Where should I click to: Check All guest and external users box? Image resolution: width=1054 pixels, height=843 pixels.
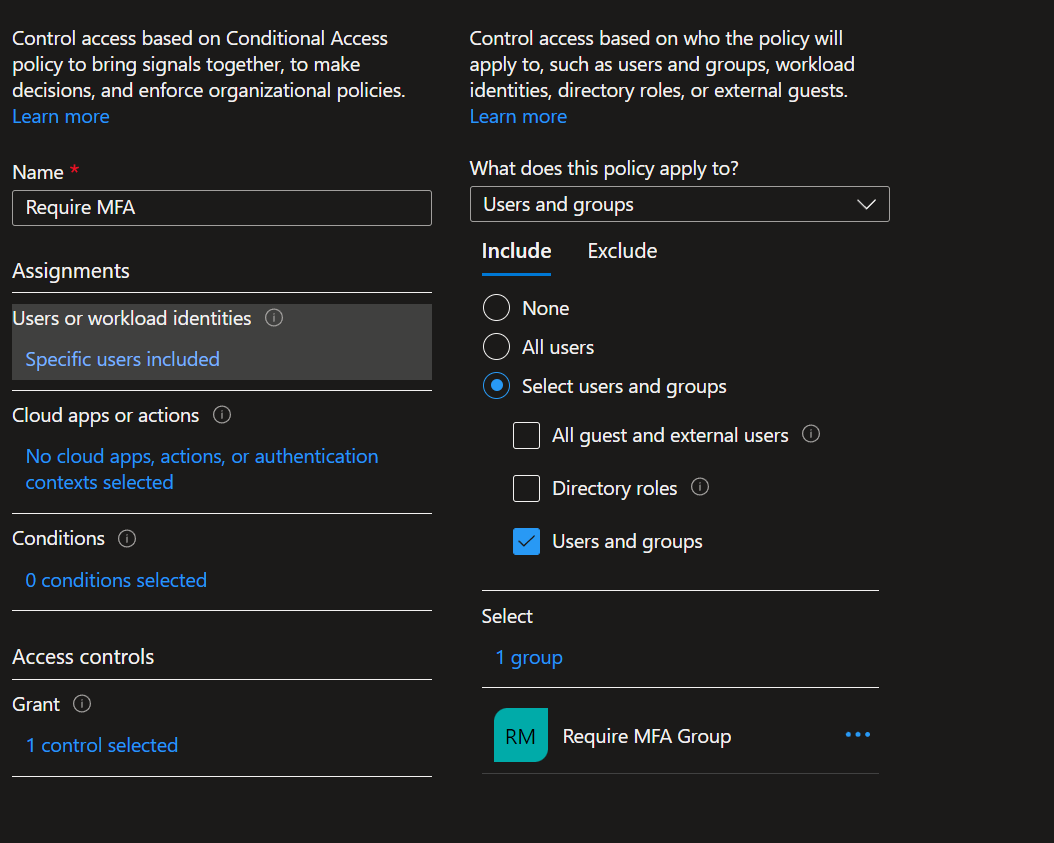point(526,436)
